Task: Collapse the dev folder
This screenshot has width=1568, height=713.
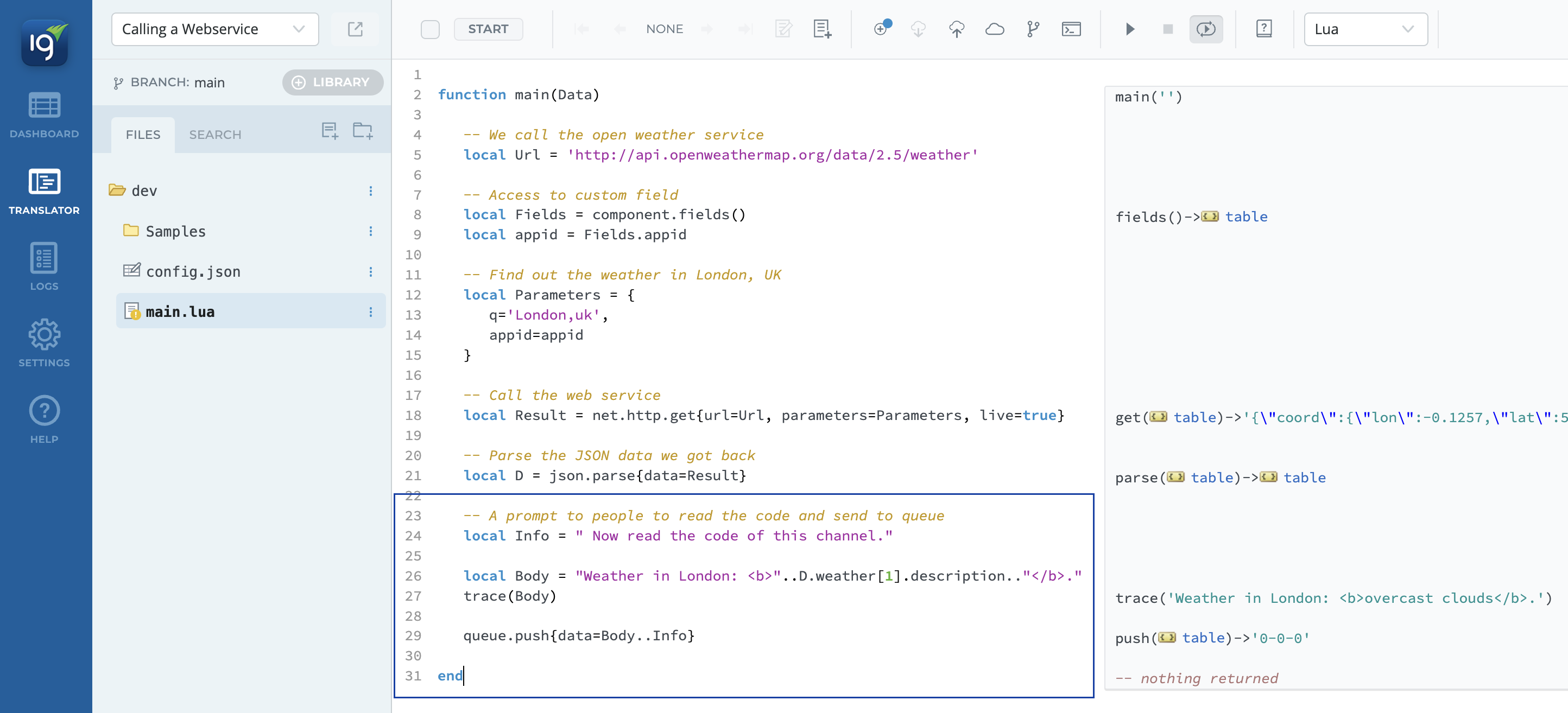Action: click(117, 190)
